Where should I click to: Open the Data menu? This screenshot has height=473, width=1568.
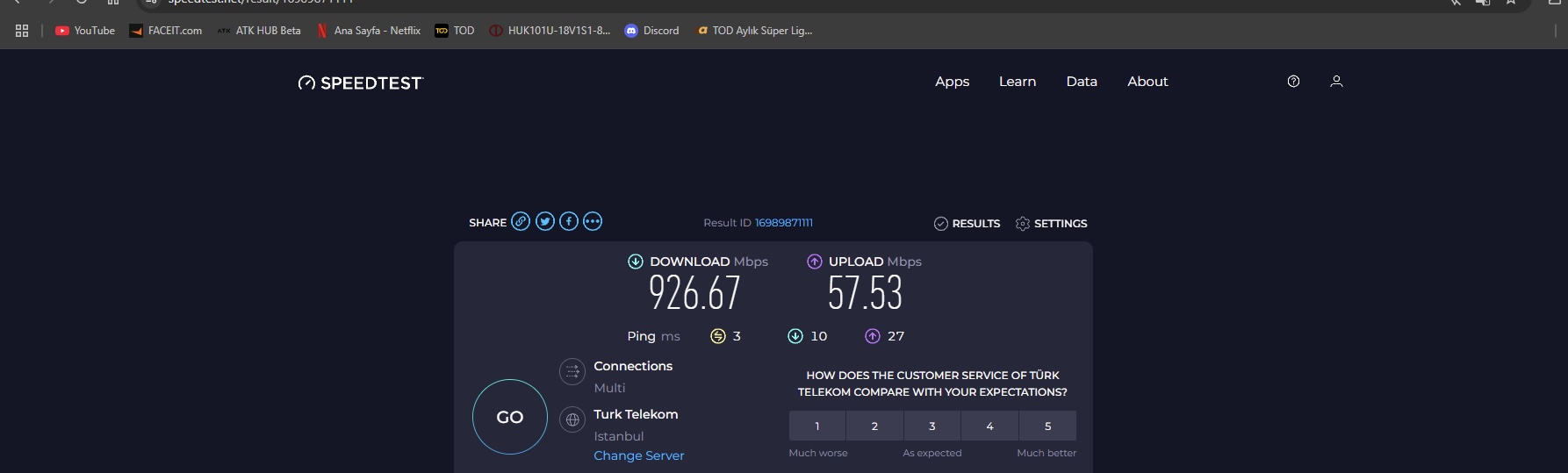(x=1082, y=82)
